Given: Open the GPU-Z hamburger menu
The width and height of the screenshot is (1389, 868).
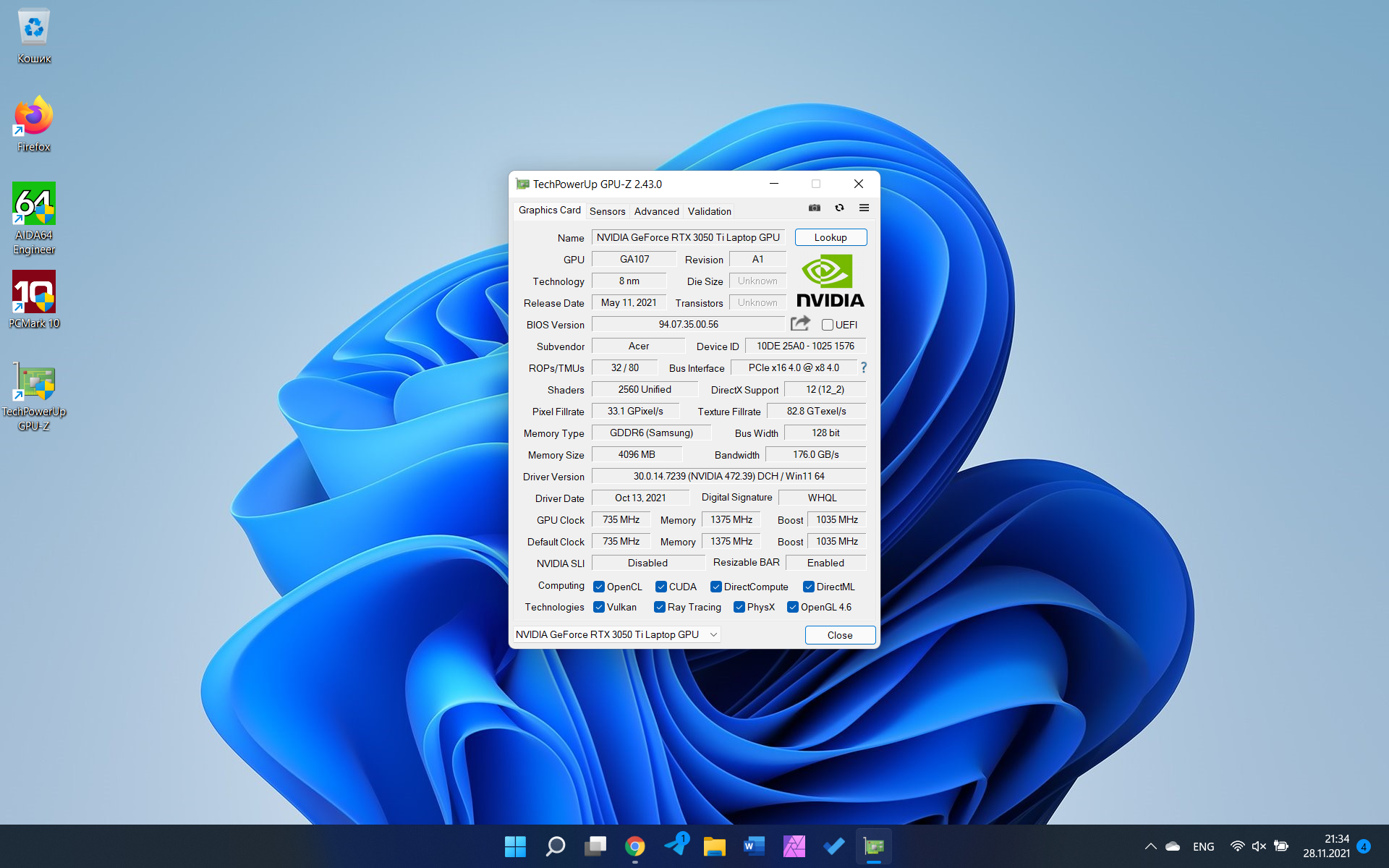Looking at the screenshot, I should pos(864,208).
